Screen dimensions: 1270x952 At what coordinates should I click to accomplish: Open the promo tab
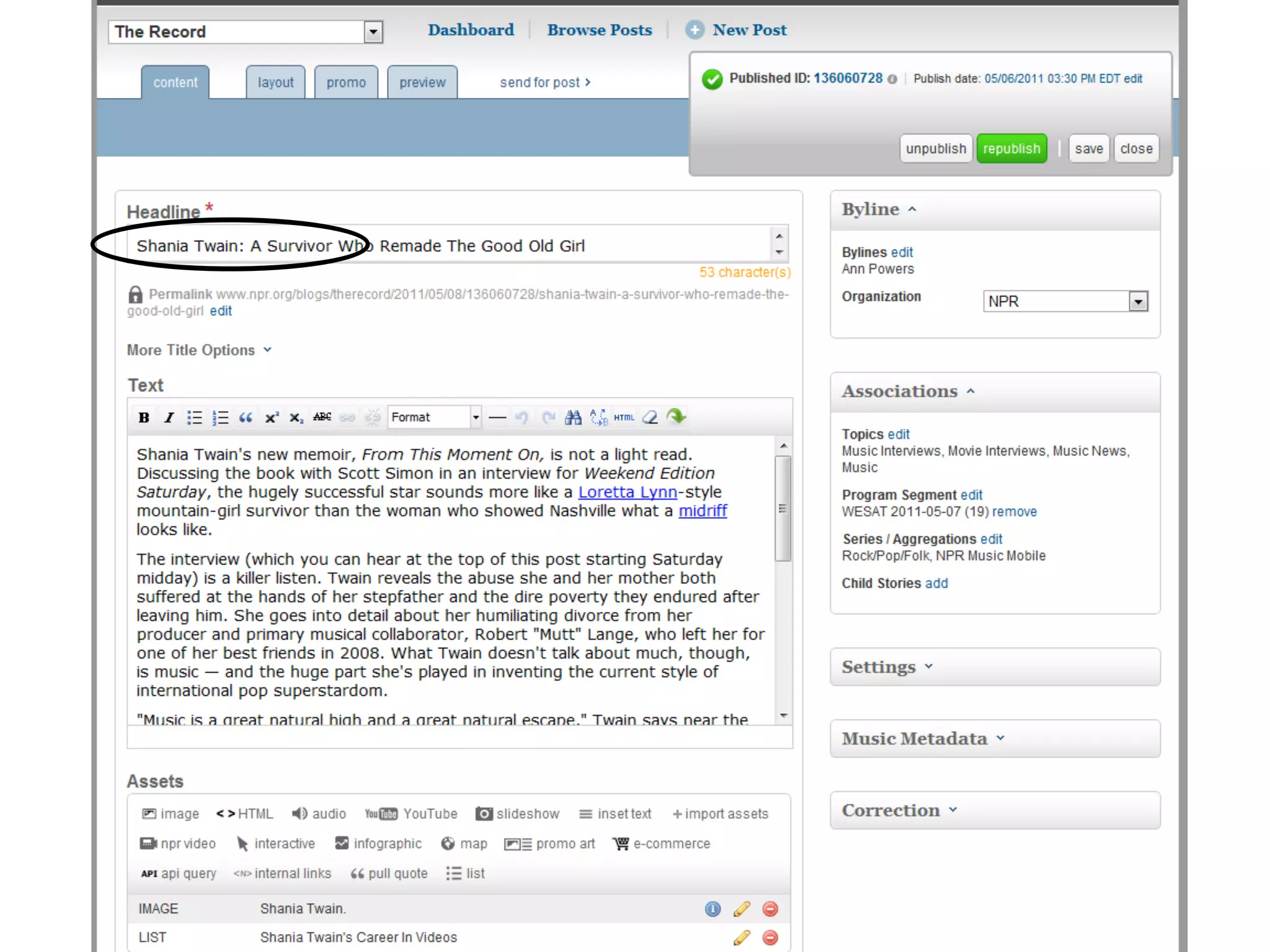[x=346, y=82]
